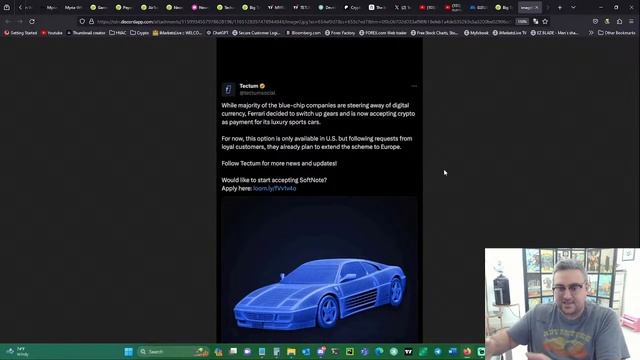Go back using the browser back arrow
Viewport: 640px width, 360px height.
tap(8, 21)
